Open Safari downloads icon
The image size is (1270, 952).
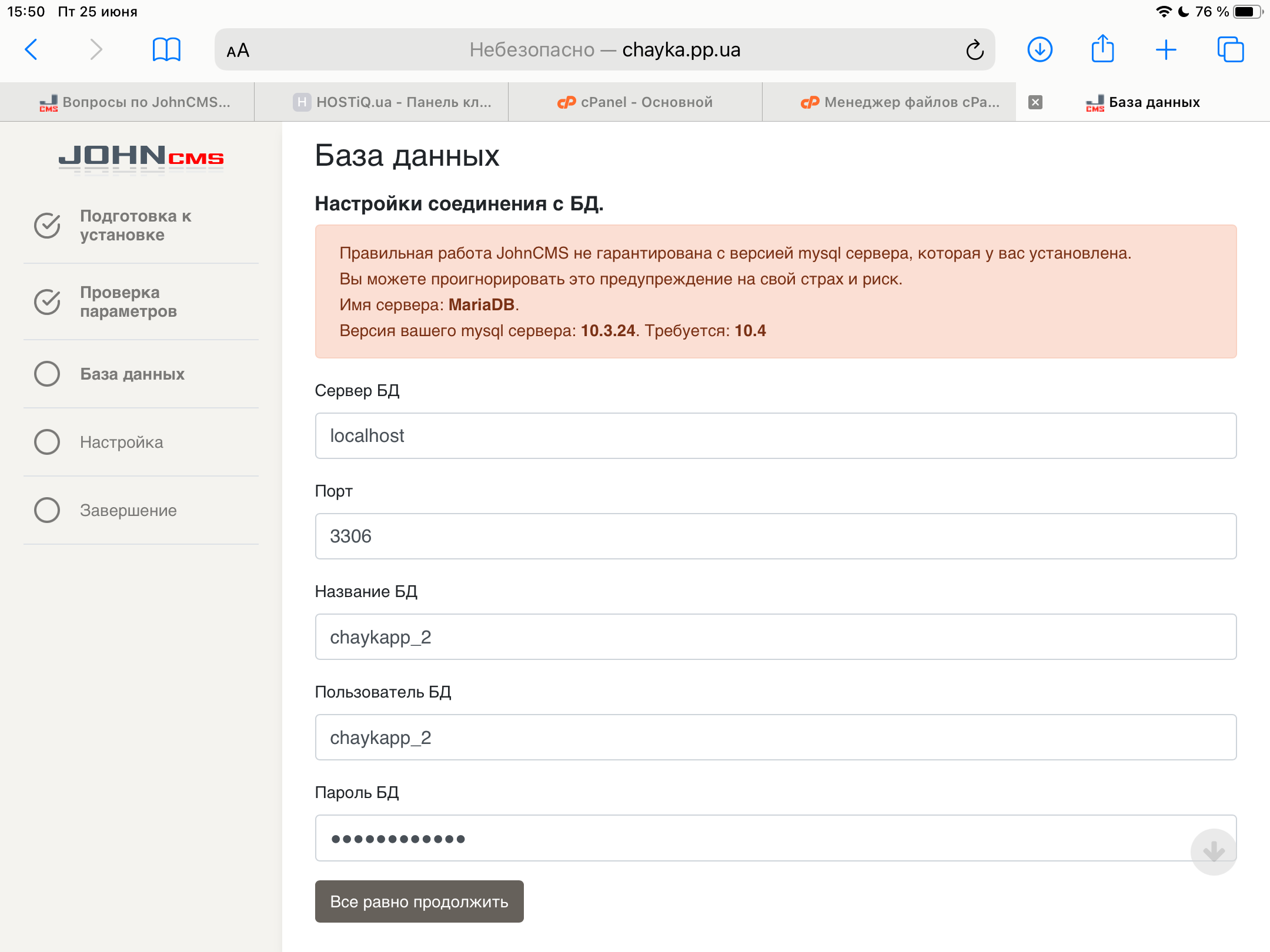point(1040,50)
